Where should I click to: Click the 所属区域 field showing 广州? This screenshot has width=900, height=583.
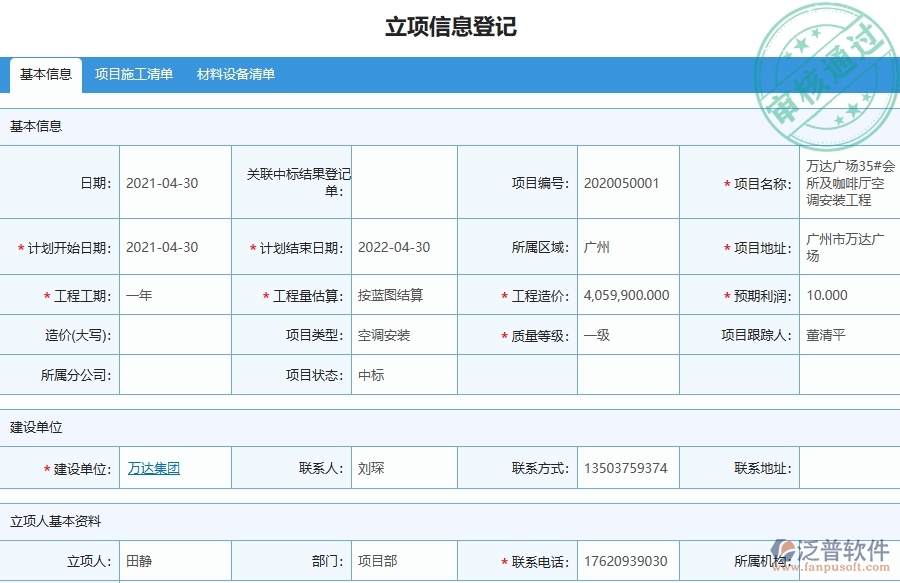tap(600, 247)
